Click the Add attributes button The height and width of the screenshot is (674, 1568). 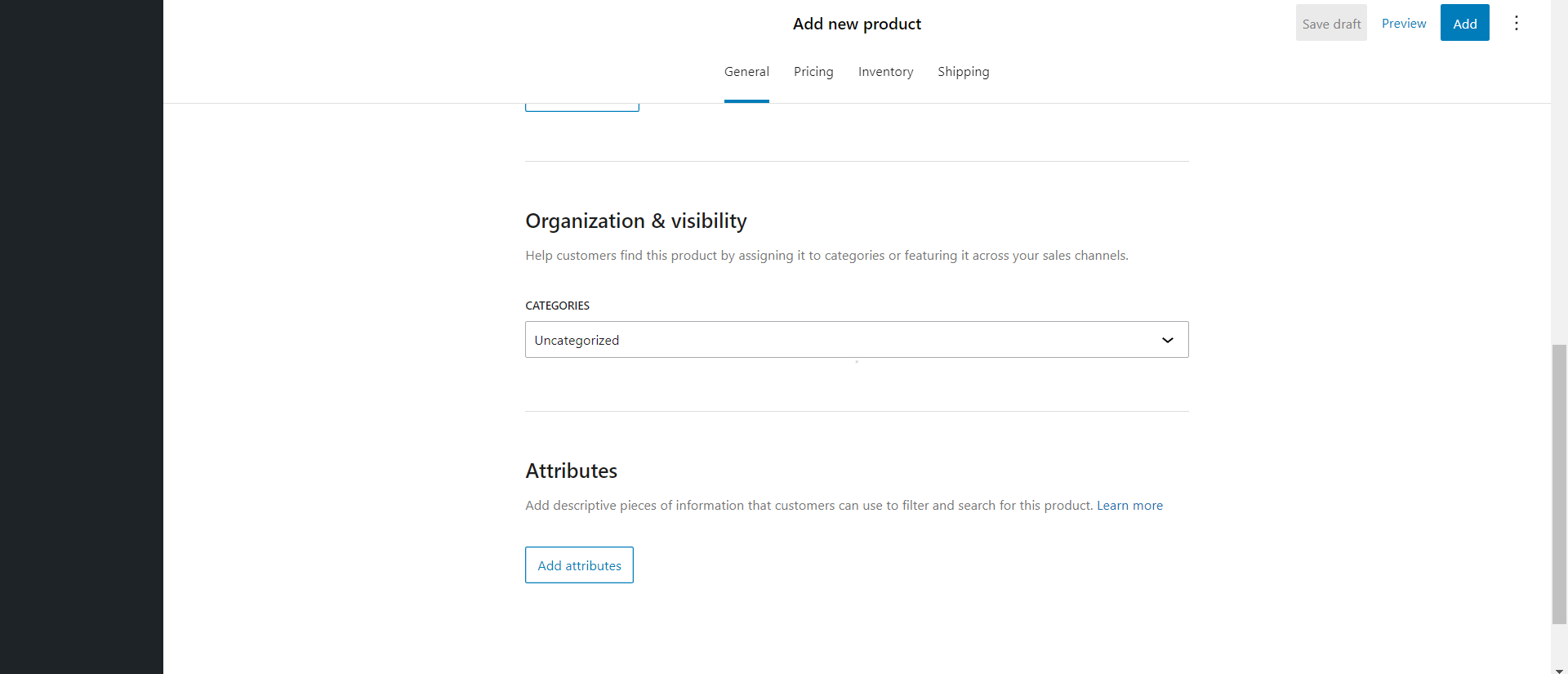(x=579, y=565)
